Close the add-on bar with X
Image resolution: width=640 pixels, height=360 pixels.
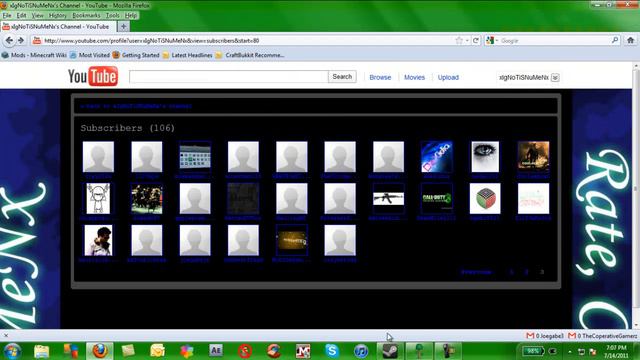[x=6, y=336]
